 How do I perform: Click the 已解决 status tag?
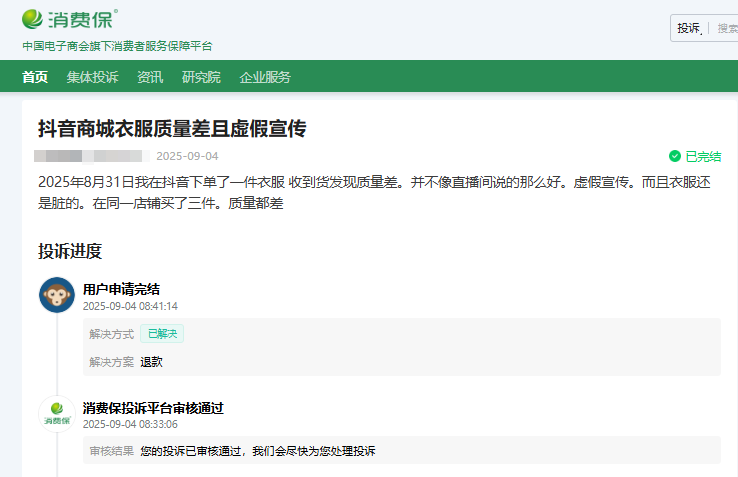click(162, 334)
